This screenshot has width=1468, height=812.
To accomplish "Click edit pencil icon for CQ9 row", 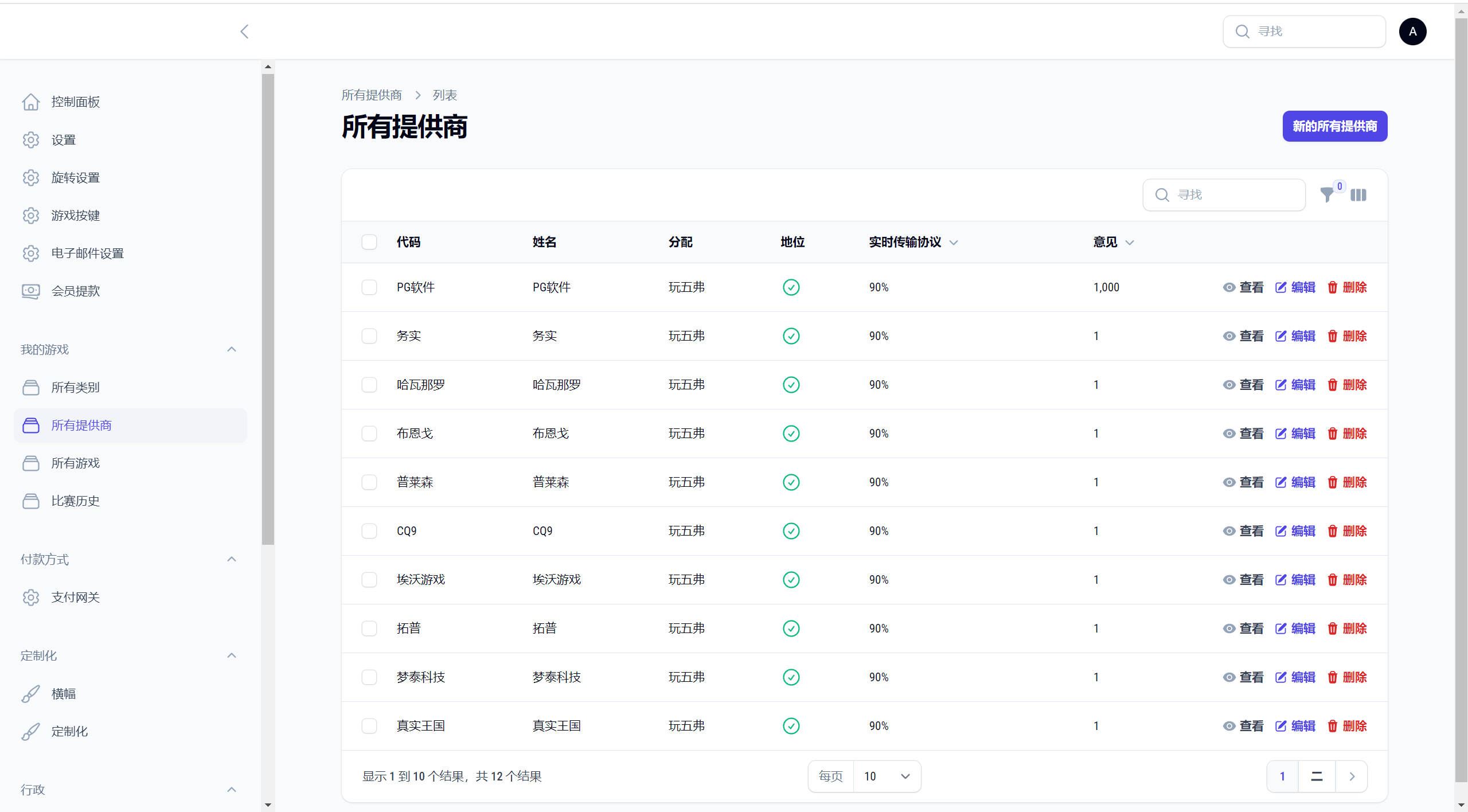I will (1280, 531).
